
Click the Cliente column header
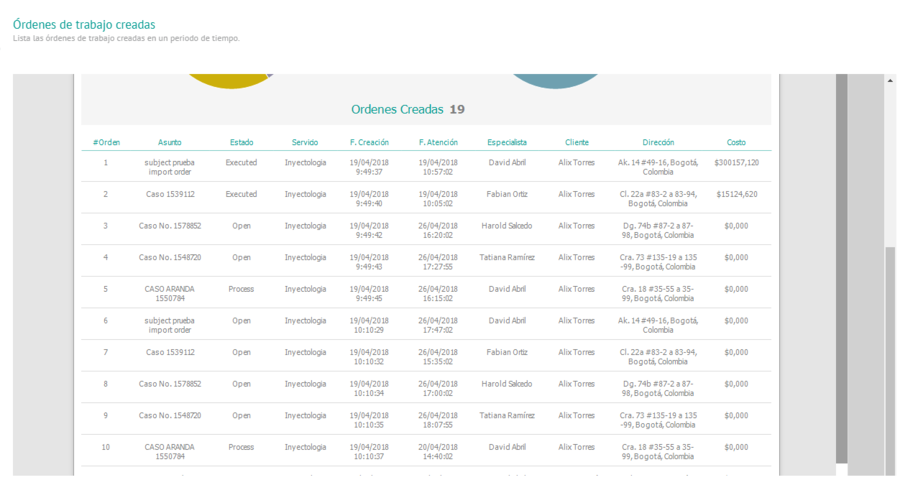click(576, 142)
